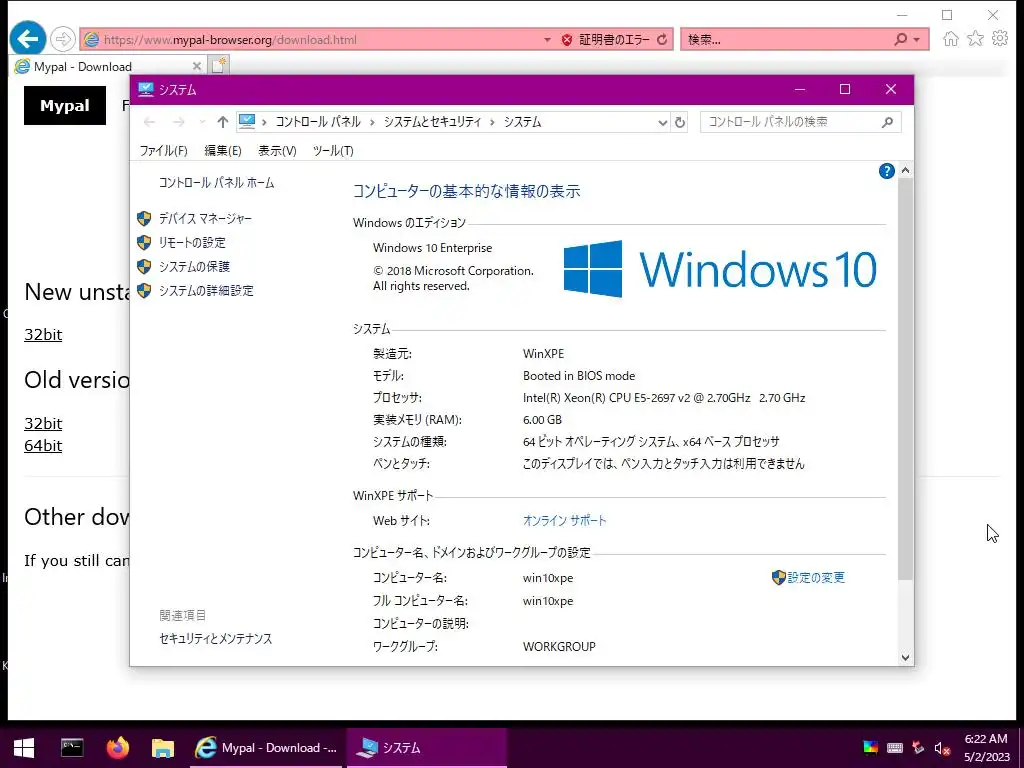
Task: Click Internet Explorer forward arrow button
Action: coord(63,39)
